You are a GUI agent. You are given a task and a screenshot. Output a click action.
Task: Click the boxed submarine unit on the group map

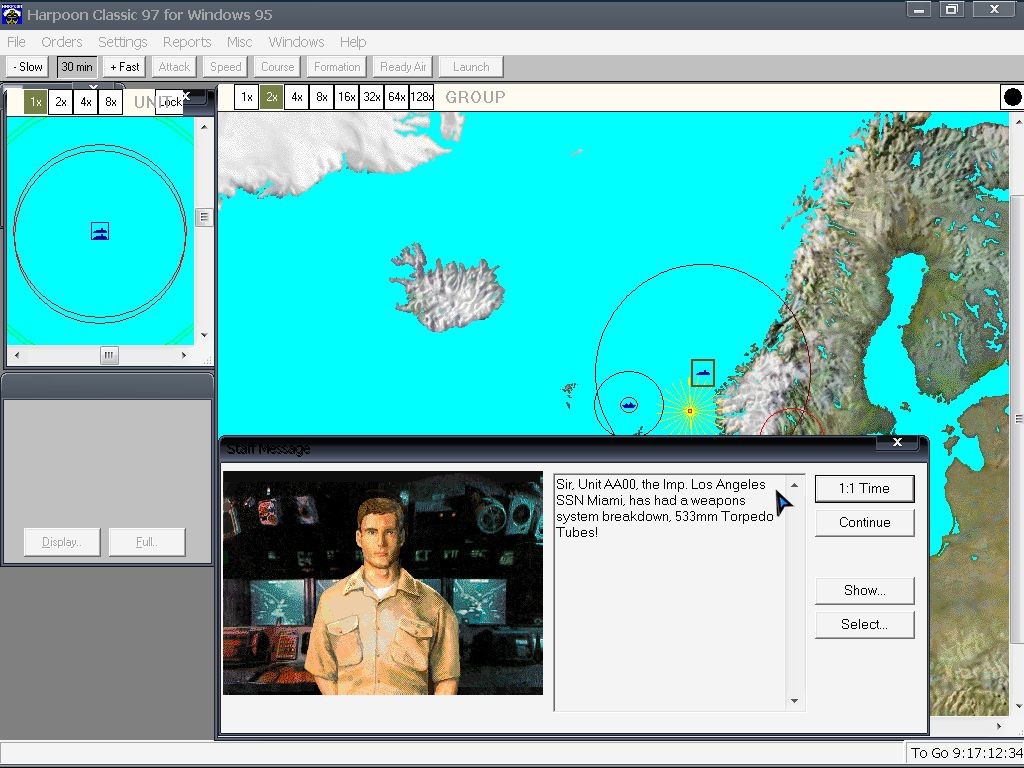tap(703, 373)
